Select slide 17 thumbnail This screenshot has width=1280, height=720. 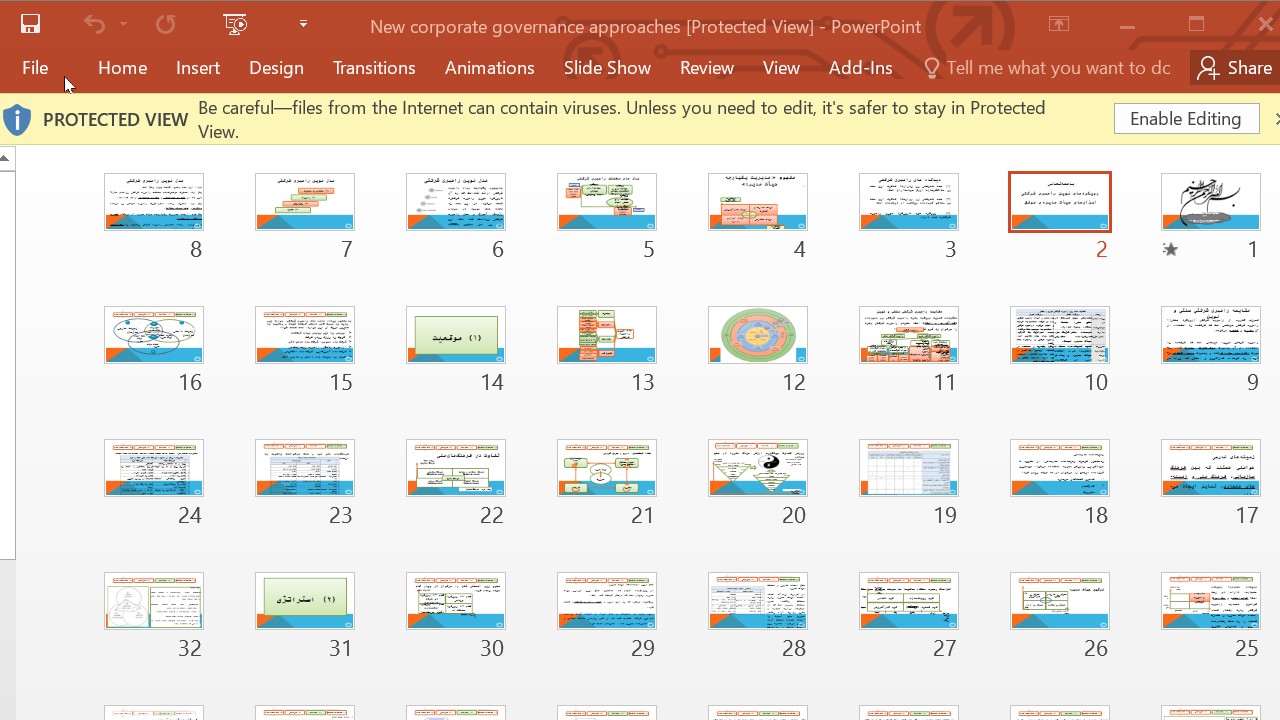click(x=1211, y=468)
